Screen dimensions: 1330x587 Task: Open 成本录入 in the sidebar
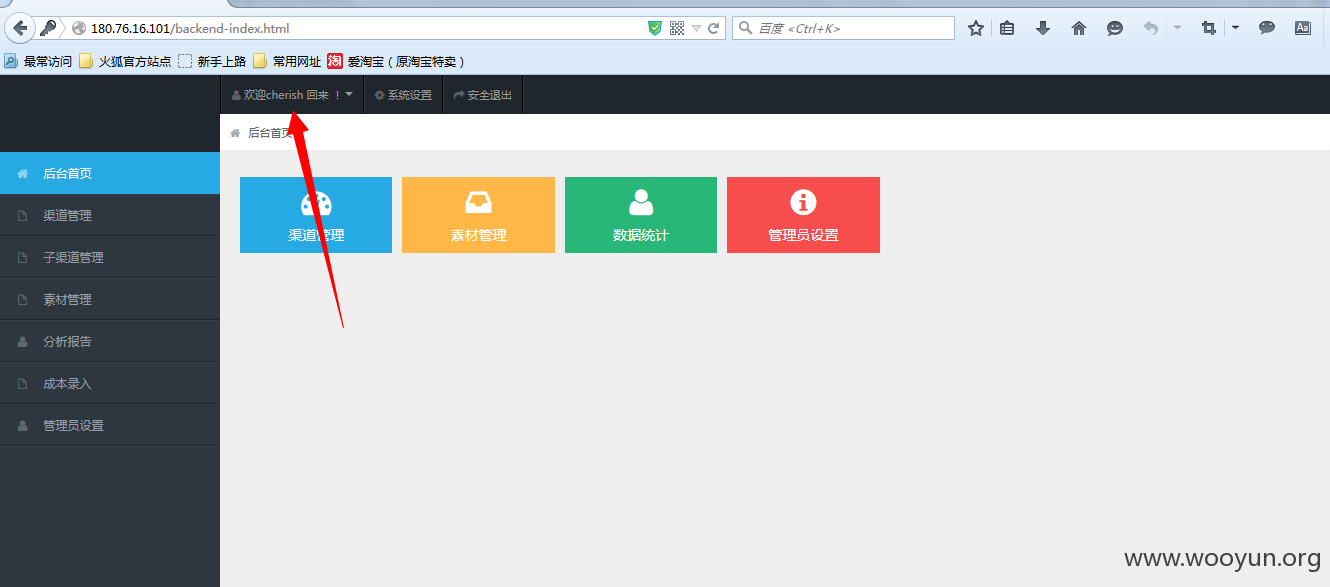110,383
